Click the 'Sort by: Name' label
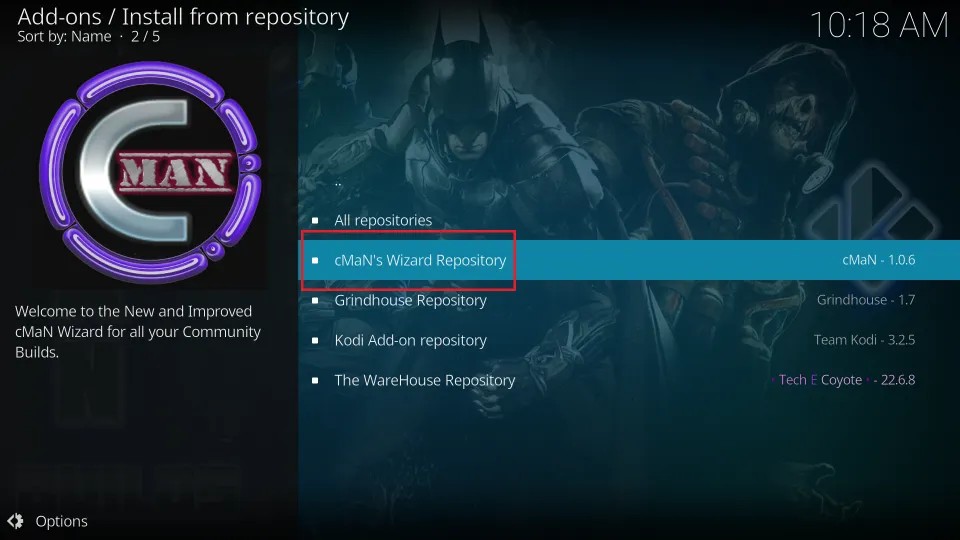 [64, 37]
